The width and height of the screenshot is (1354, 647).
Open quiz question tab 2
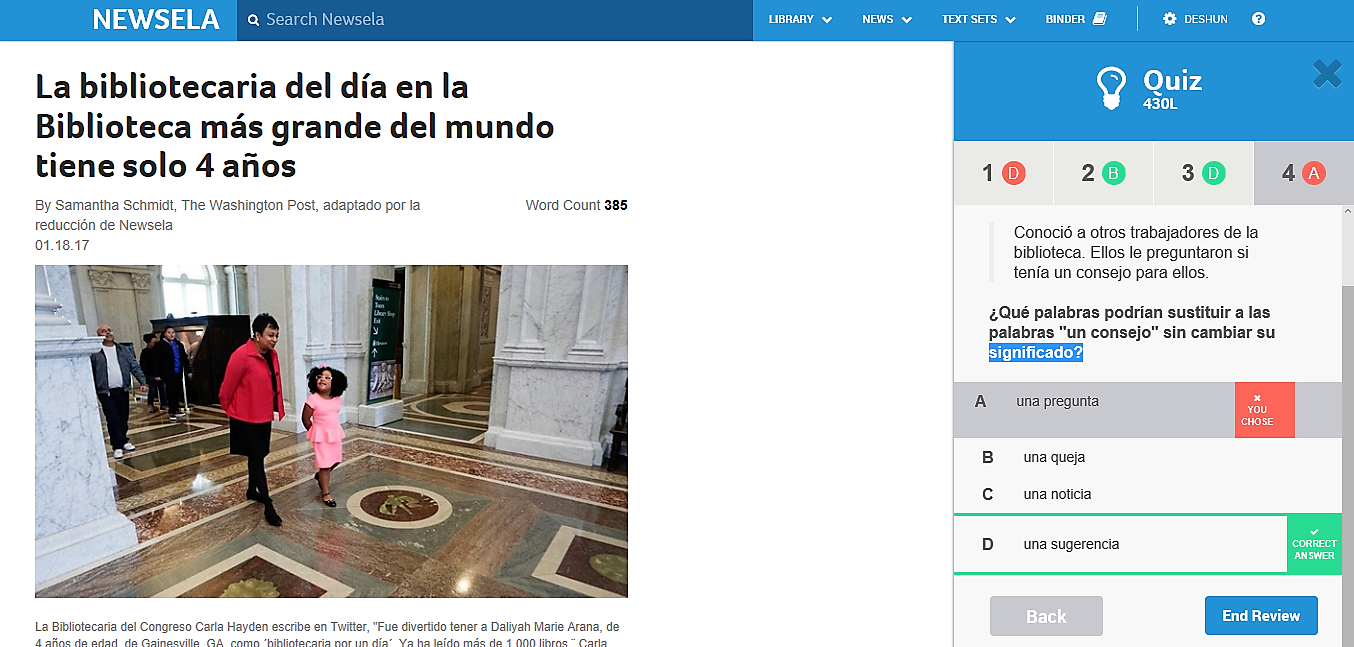point(1103,172)
